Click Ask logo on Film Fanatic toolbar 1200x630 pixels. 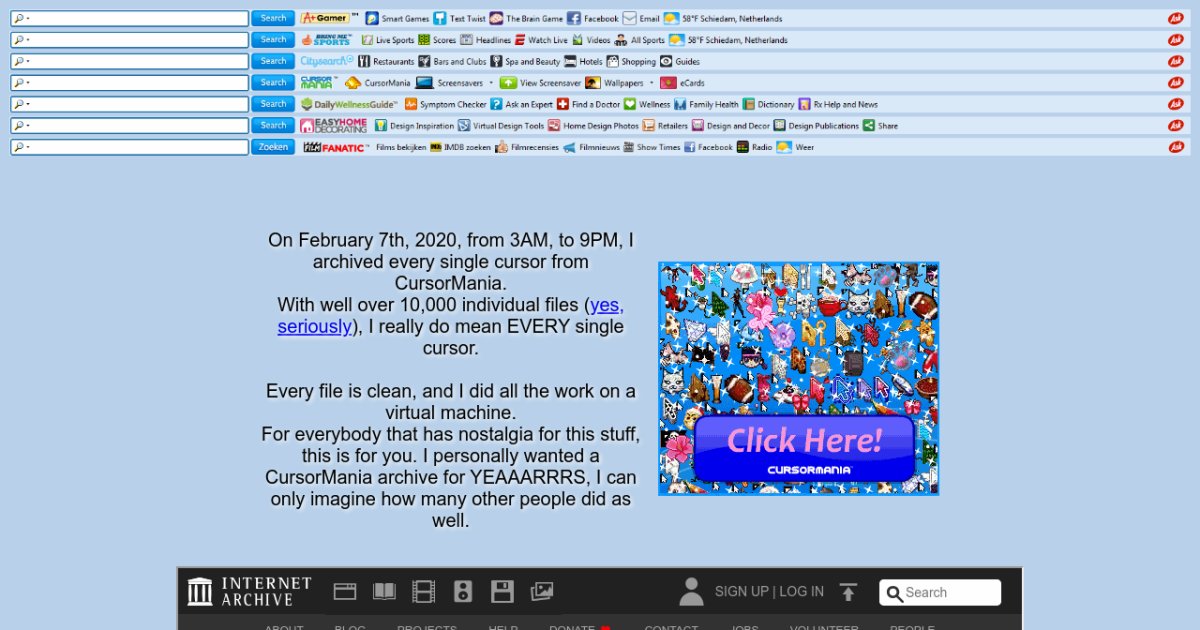pyautogui.click(x=1175, y=147)
